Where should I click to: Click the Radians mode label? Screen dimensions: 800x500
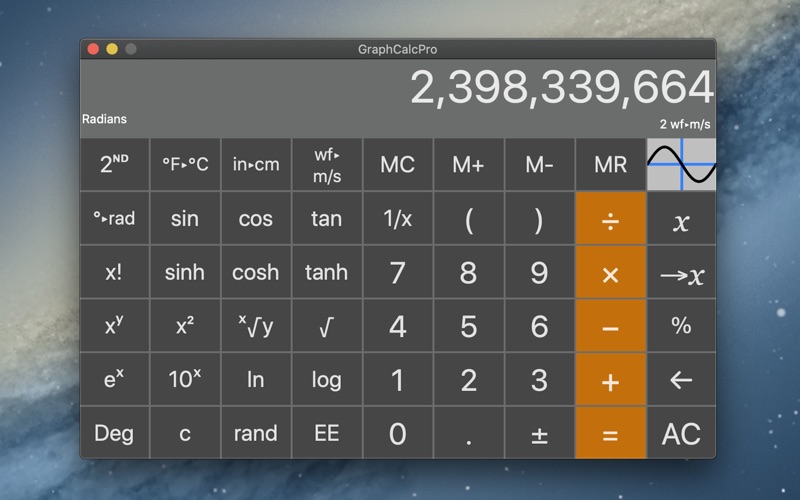(x=104, y=119)
